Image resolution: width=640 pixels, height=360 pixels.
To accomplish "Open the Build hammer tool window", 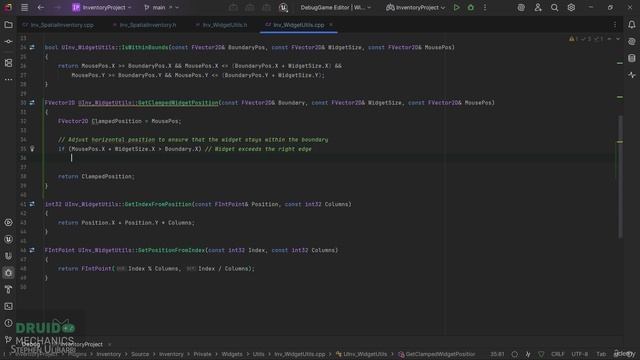I will point(8,289).
